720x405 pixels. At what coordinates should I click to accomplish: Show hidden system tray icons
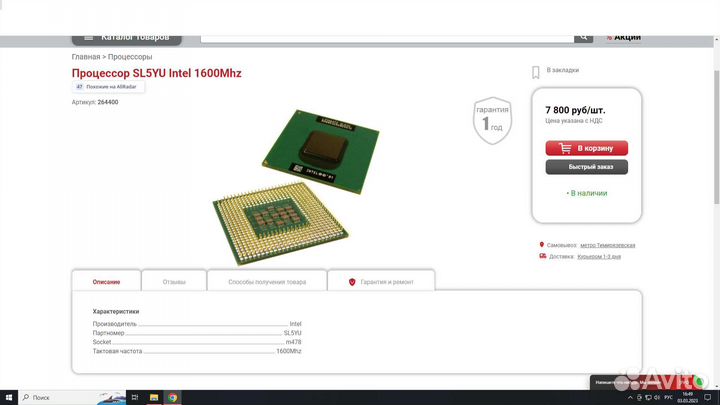(630, 398)
